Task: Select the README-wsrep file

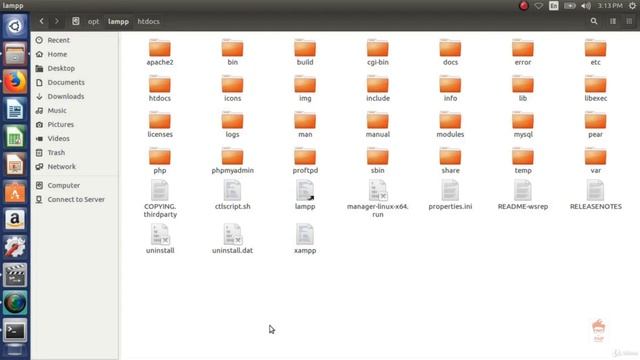Action: 523,195
